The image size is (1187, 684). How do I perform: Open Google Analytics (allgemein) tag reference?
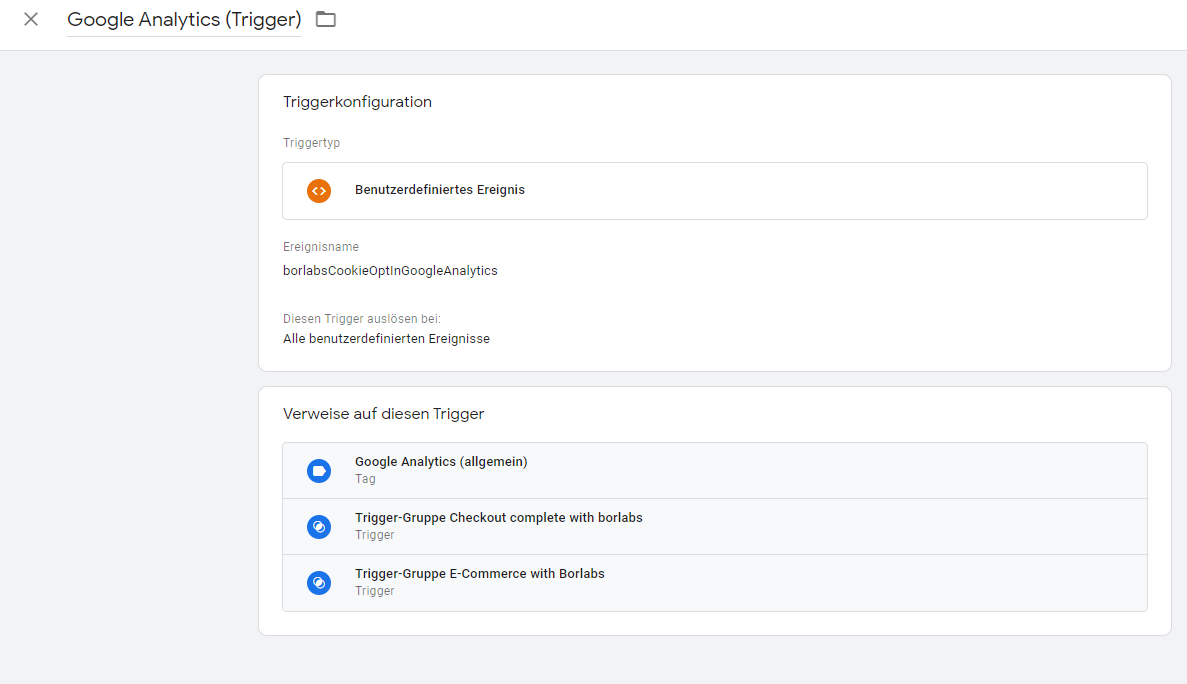715,471
